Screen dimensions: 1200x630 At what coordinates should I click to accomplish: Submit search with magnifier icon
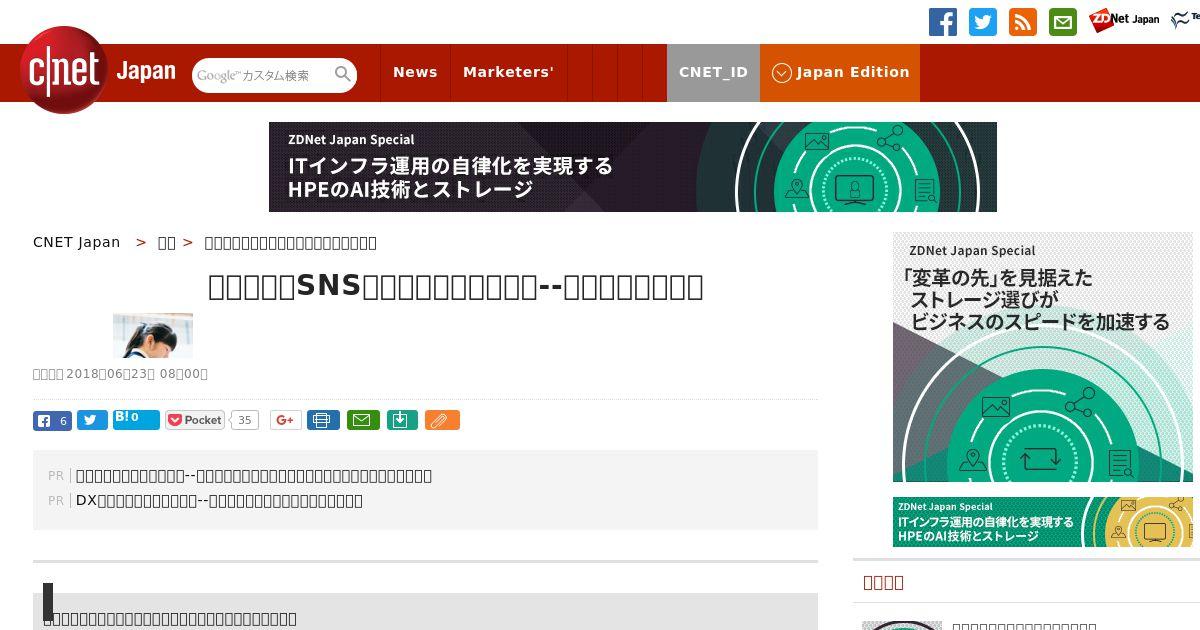pos(343,75)
